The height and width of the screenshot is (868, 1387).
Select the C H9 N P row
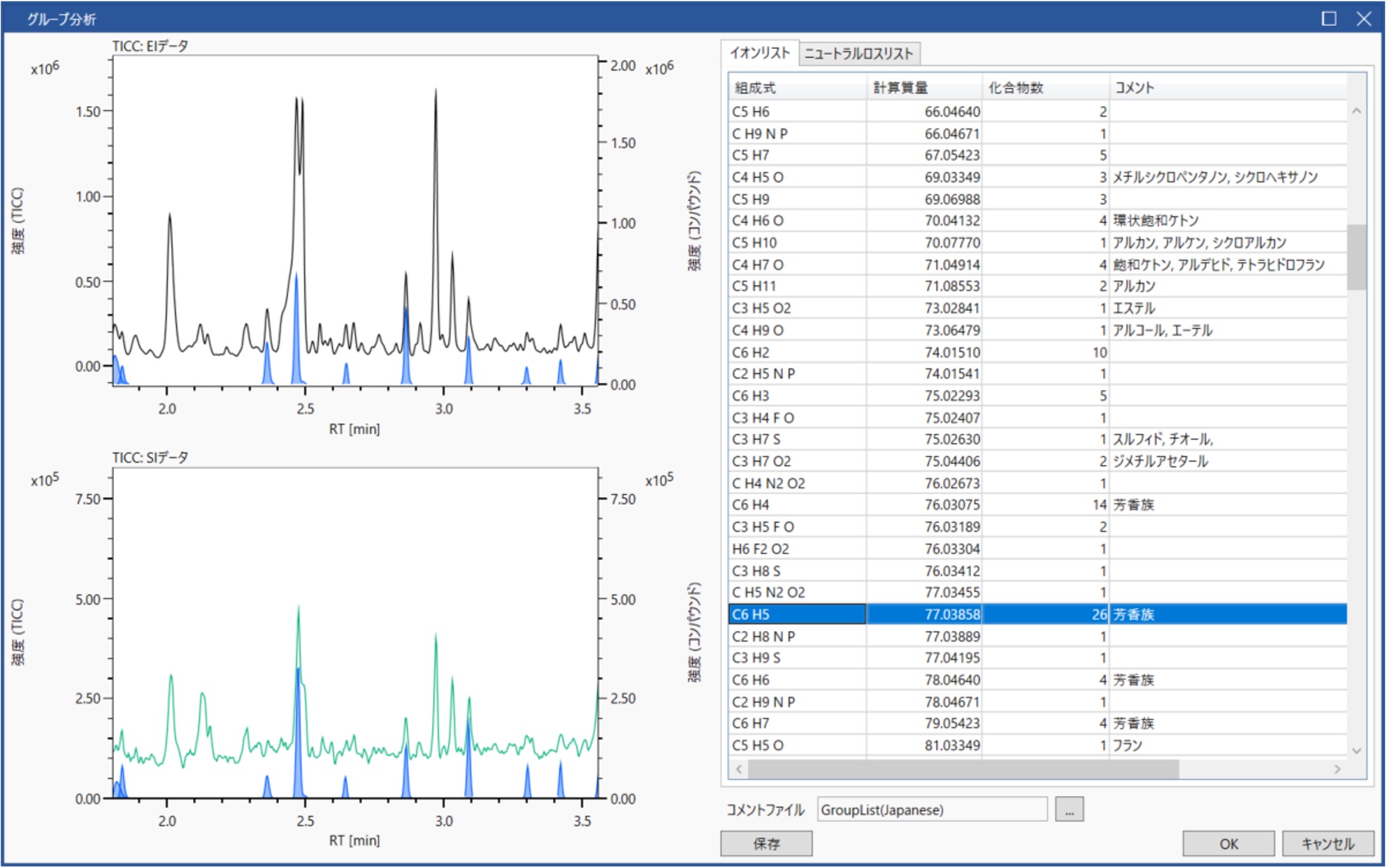tap(1037, 133)
